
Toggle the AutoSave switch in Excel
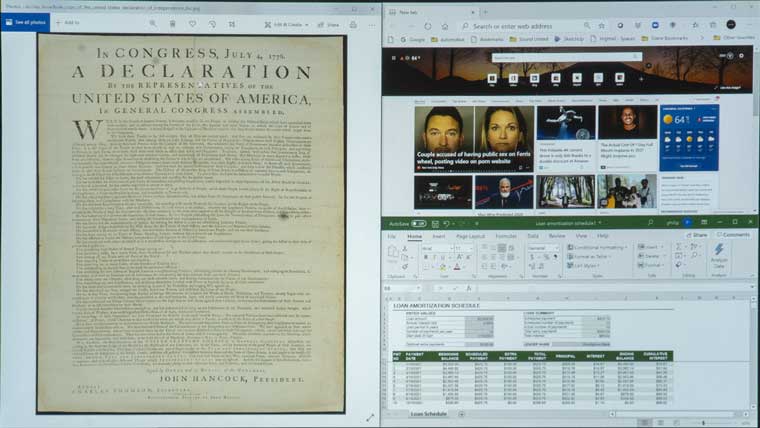[418, 223]
